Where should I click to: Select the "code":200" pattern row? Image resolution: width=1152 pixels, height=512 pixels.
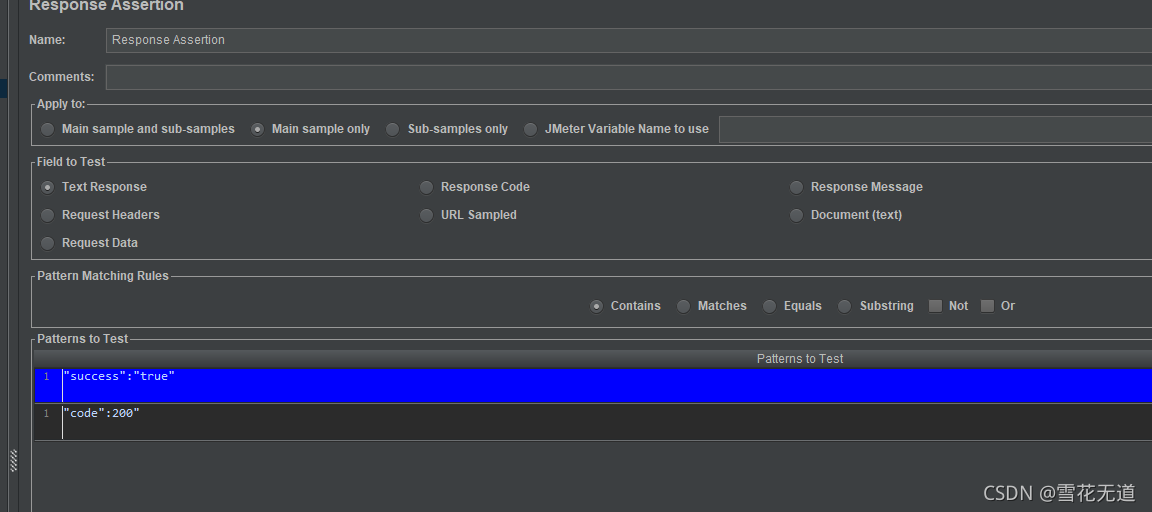593,422
